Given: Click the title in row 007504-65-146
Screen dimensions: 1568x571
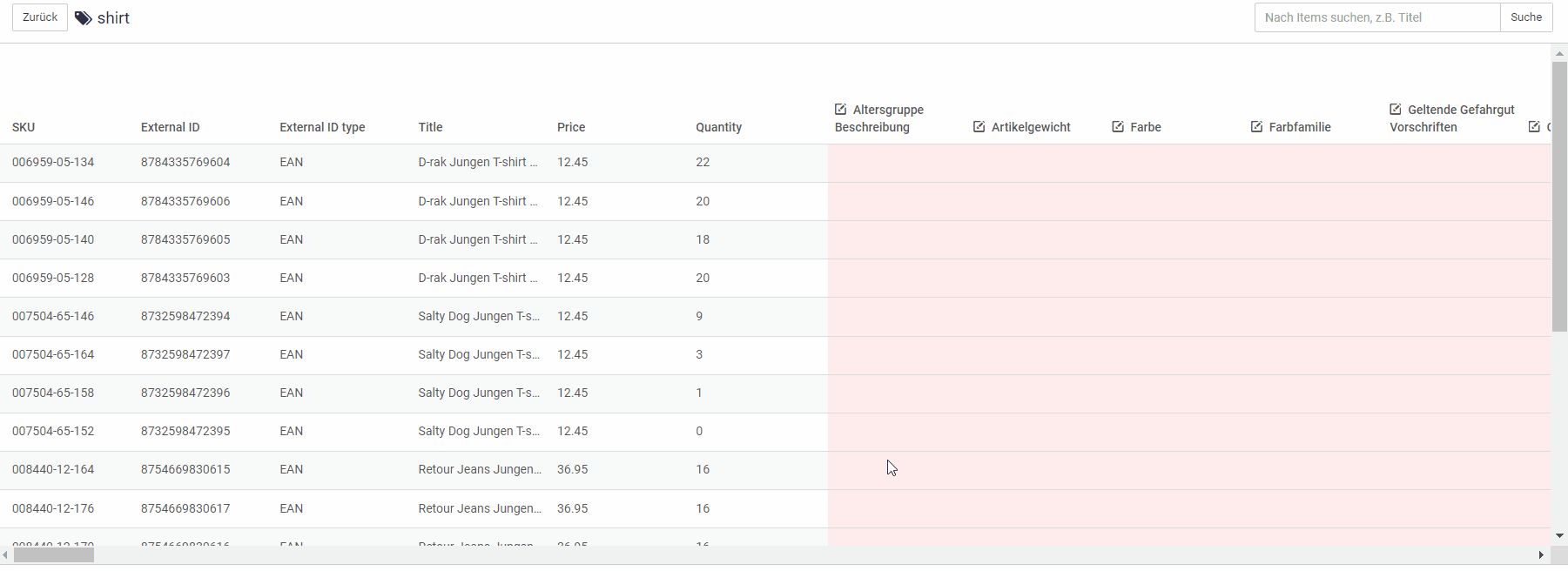Looking at the screenshot, I should point(479,316).
